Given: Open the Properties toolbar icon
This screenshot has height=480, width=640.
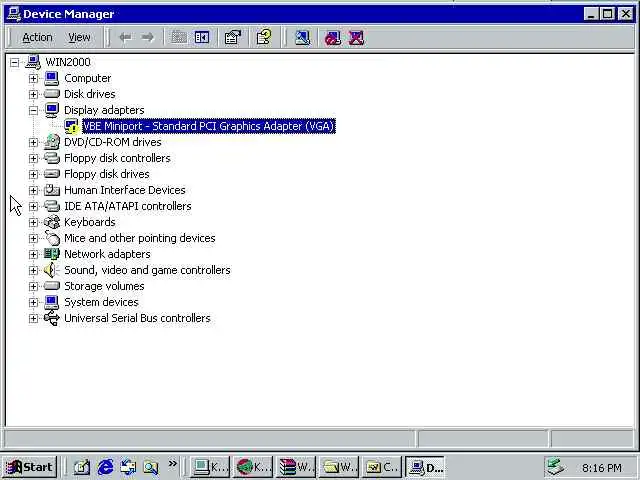Looking at the screenshot, I should pos(233,38).
